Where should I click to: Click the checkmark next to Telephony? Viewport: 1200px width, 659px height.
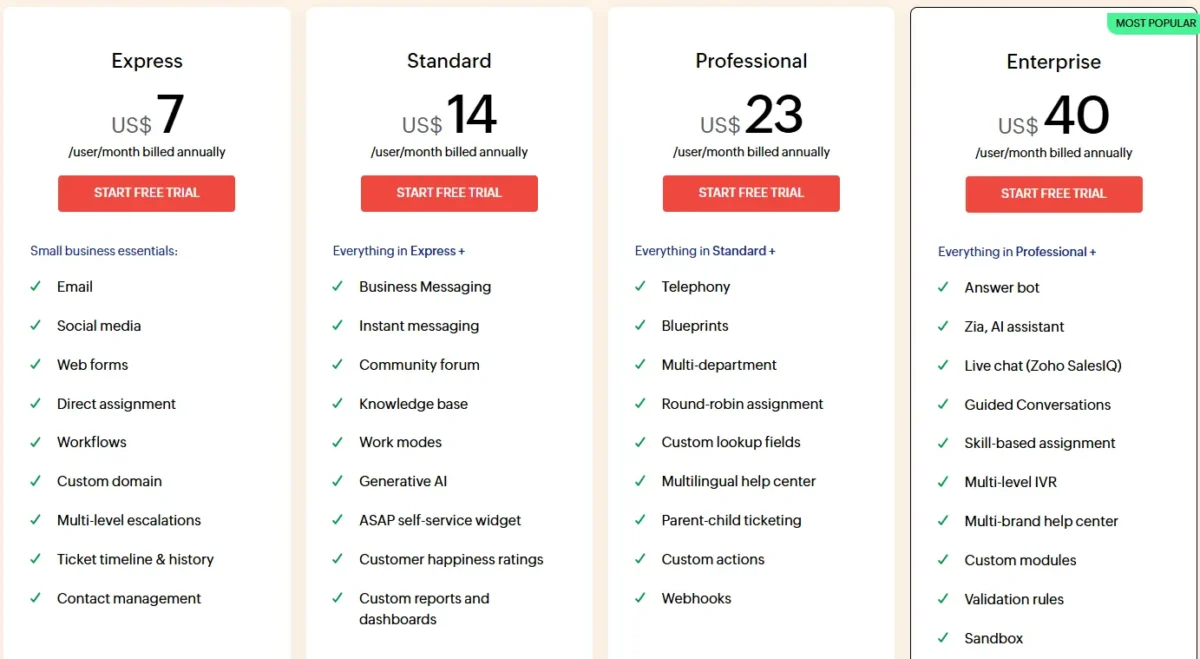(x=640, y=286)
